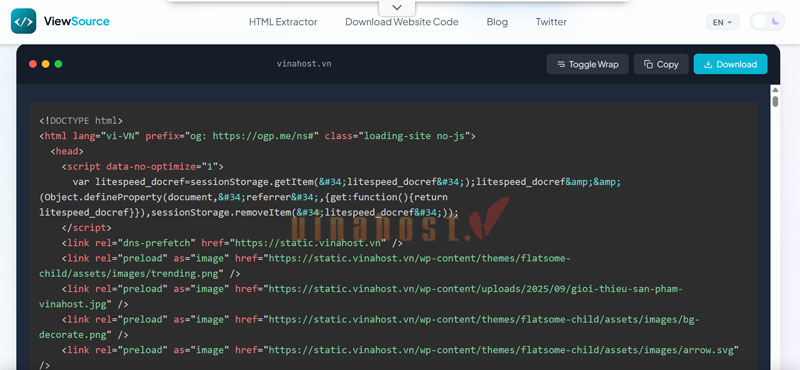Image resolution: width=800 pixels, height=370 pixels.
Task: Click the arrow.svg preload link line
Action: pyautogui.click(x=400, y=350)
